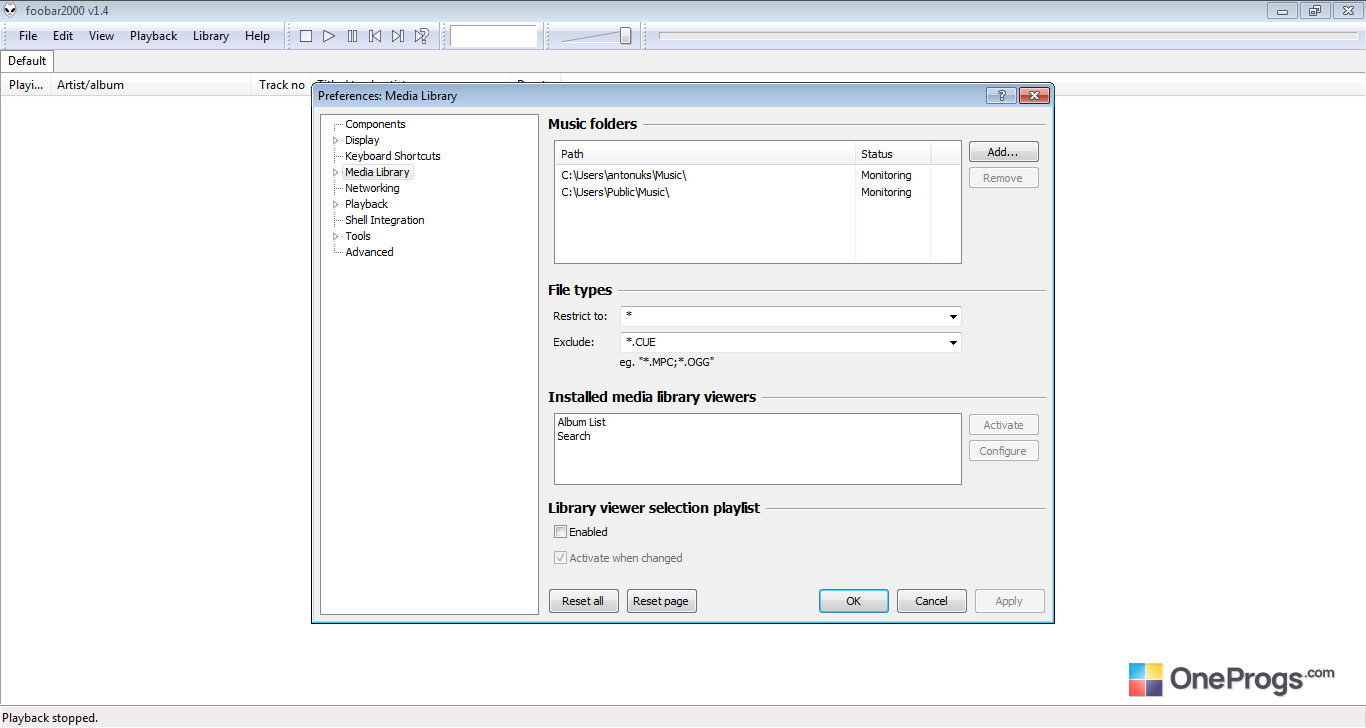The image size is (1366, 728).
Task: Click the Configure viewer button
Action: pos(1003,451)
